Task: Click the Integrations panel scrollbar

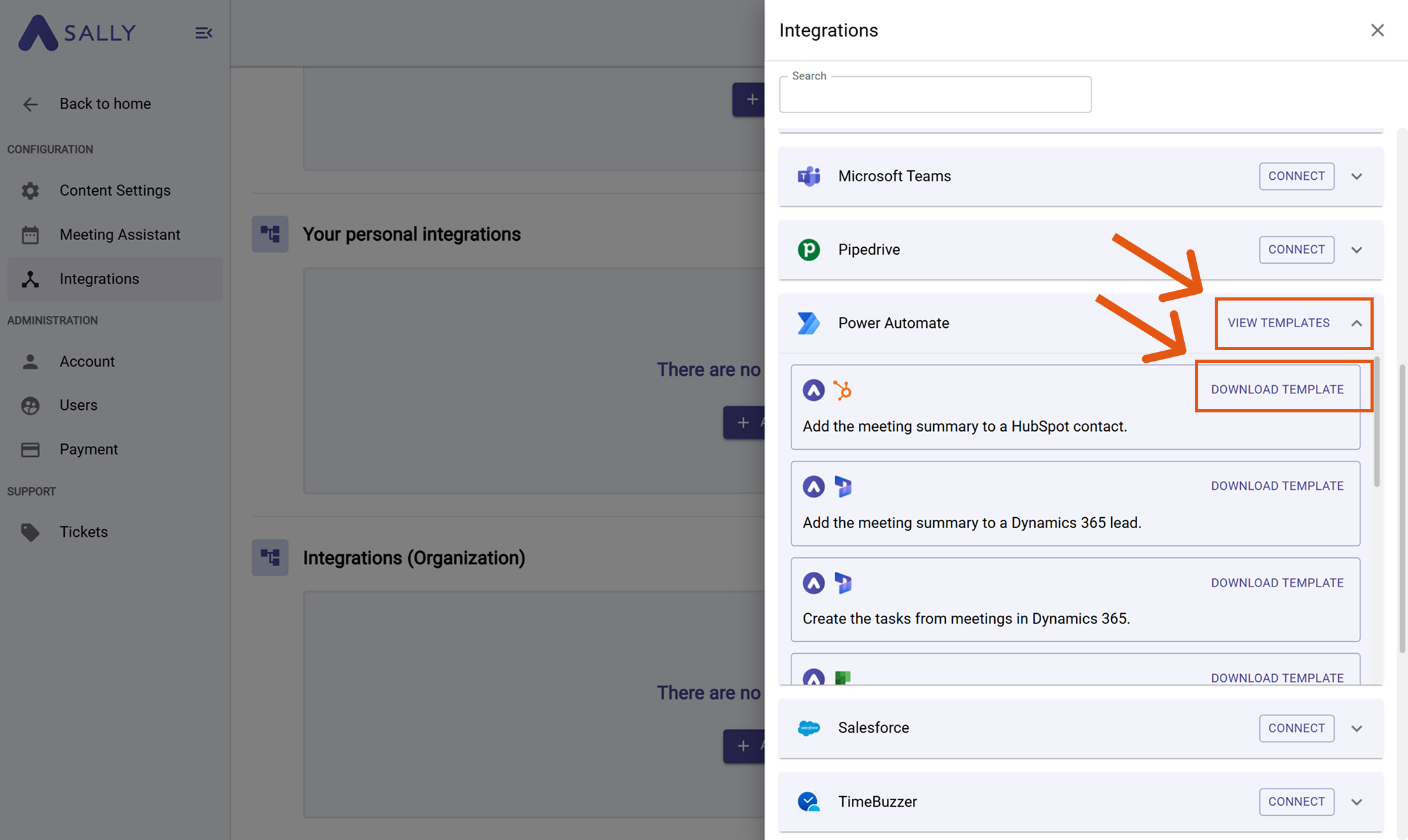Action: (x=1402, y=508)
